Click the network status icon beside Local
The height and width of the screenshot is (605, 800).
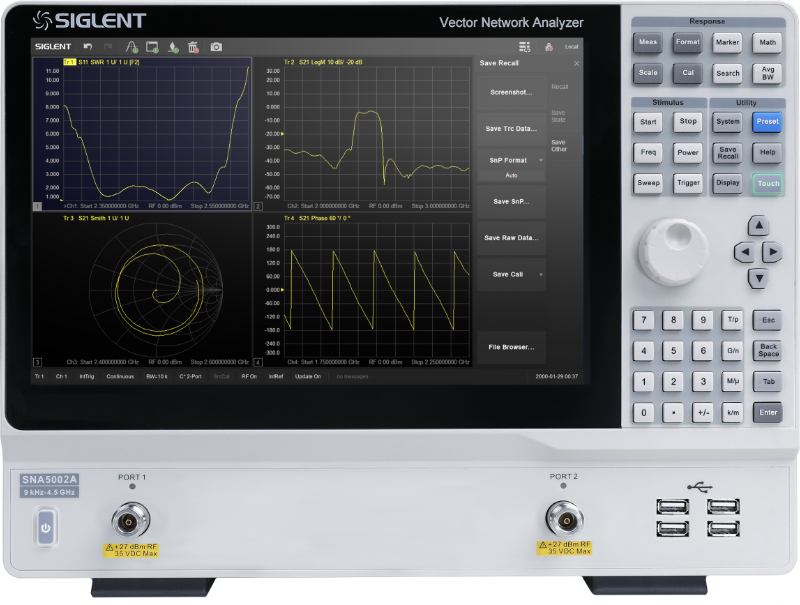coord(549,47)
